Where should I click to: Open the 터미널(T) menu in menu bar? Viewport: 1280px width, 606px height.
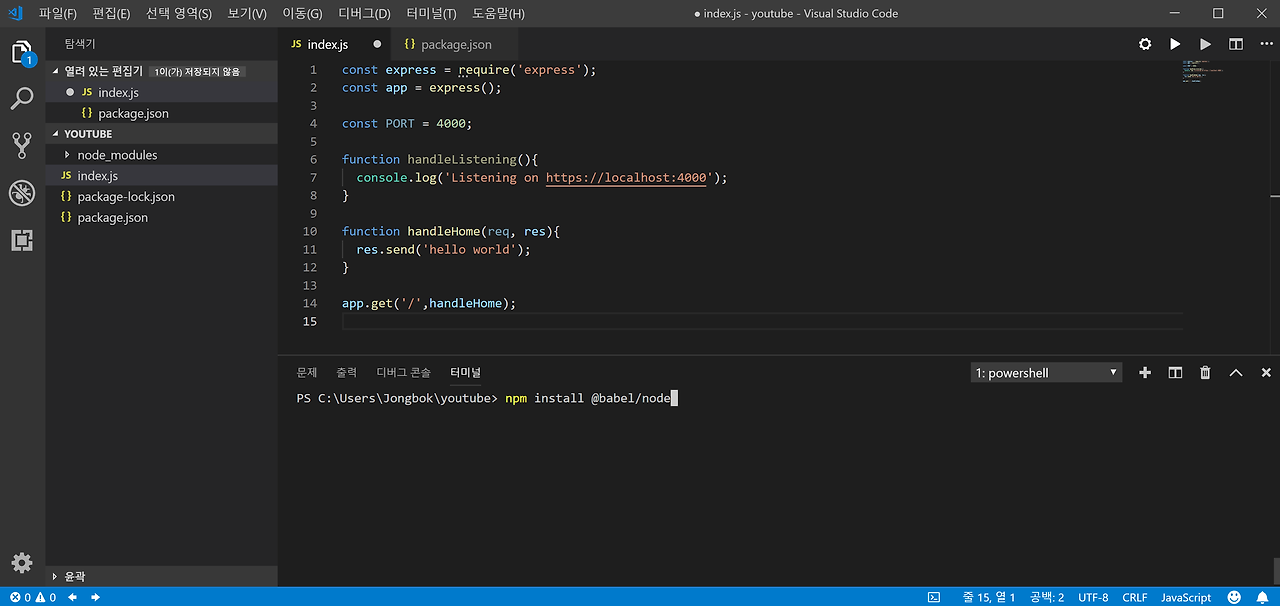[431, 14]
